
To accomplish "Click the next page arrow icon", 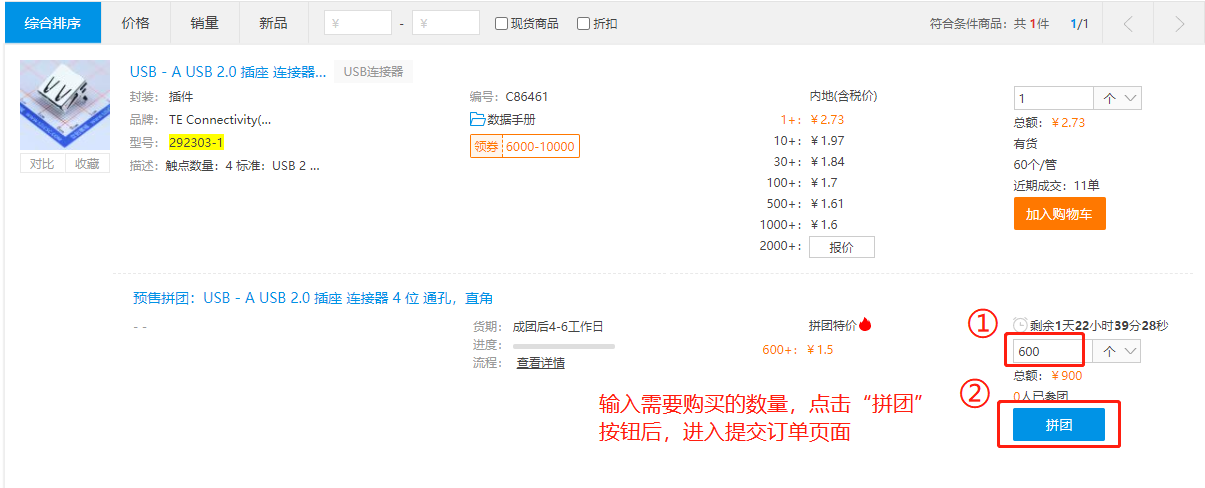I will (x=1180, y=23).
